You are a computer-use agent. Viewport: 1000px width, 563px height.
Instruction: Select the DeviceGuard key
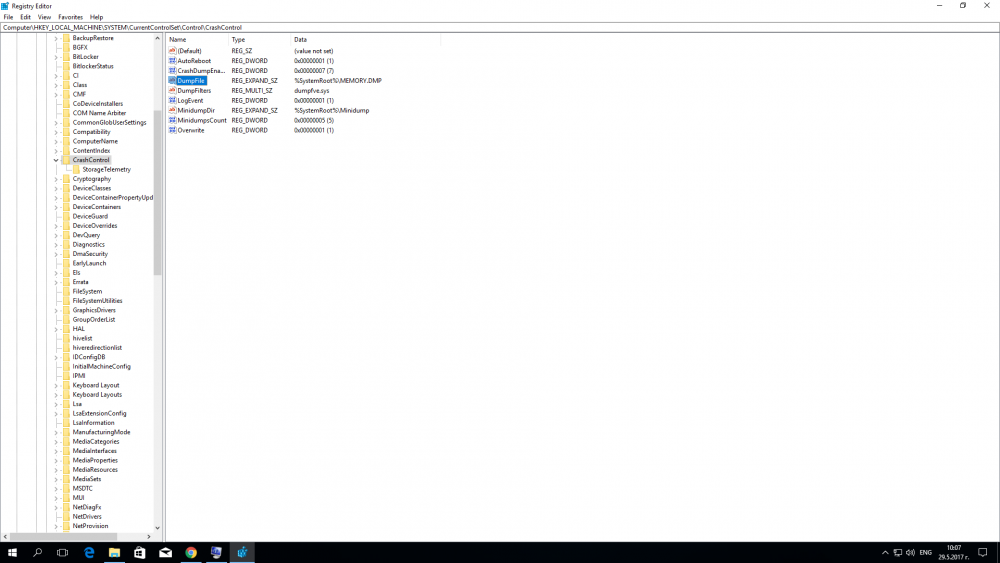tap(90, 217)
